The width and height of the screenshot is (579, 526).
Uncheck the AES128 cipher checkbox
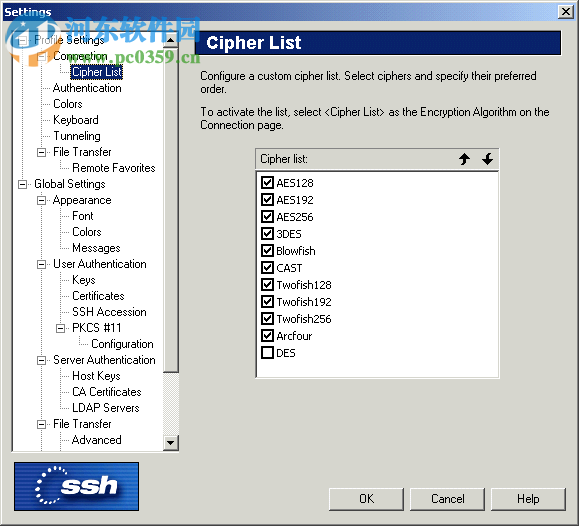coord(267,182)
